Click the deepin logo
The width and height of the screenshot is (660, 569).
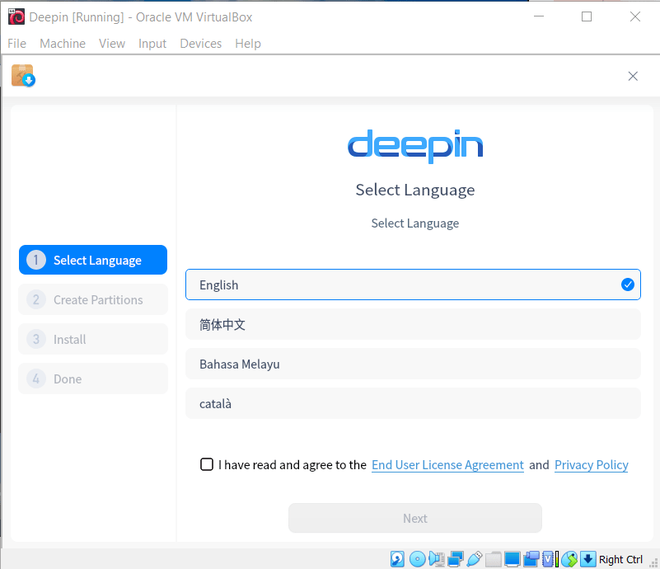[x=415, y=146]
